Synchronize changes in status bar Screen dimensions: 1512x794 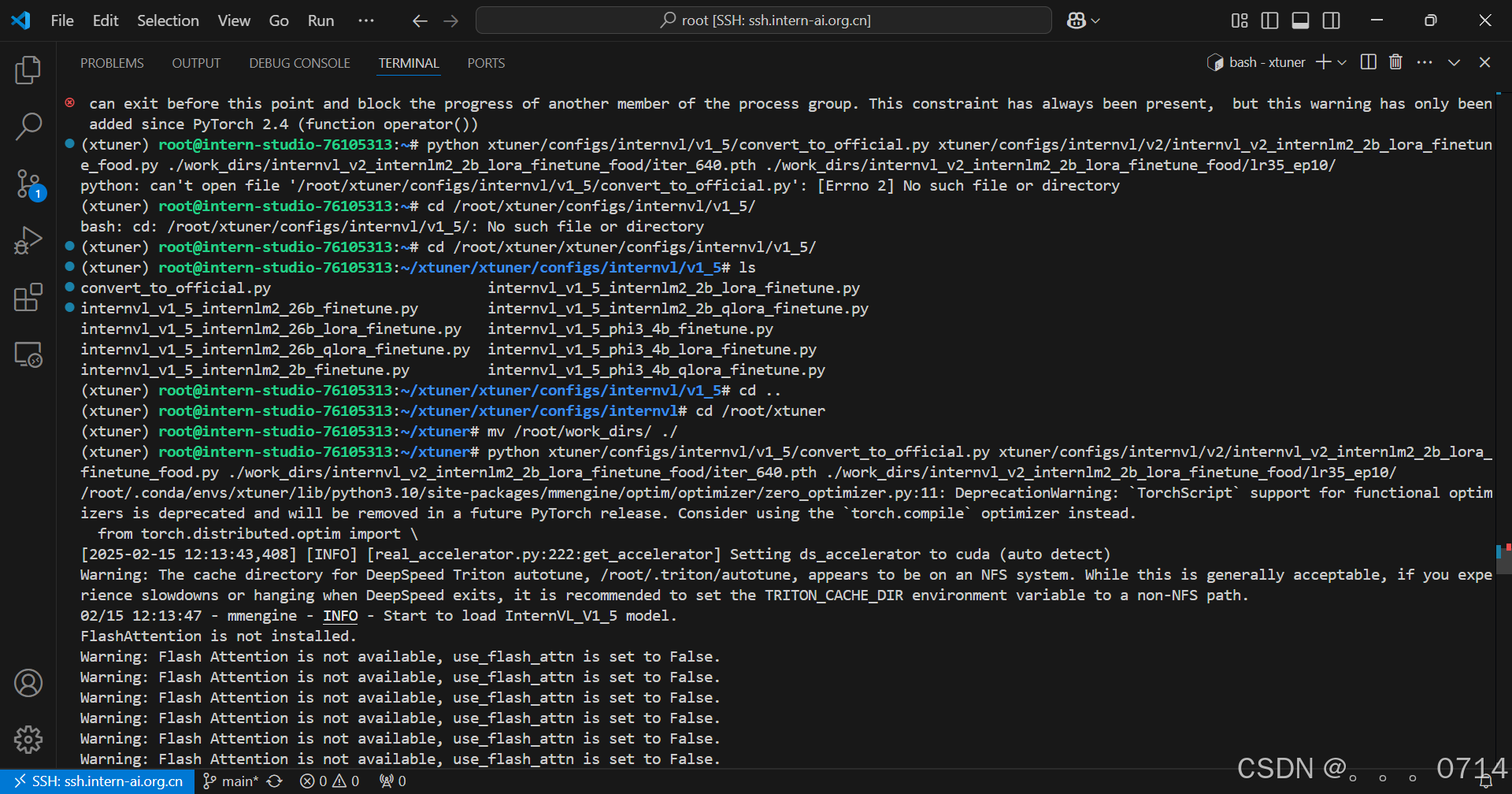274,781
